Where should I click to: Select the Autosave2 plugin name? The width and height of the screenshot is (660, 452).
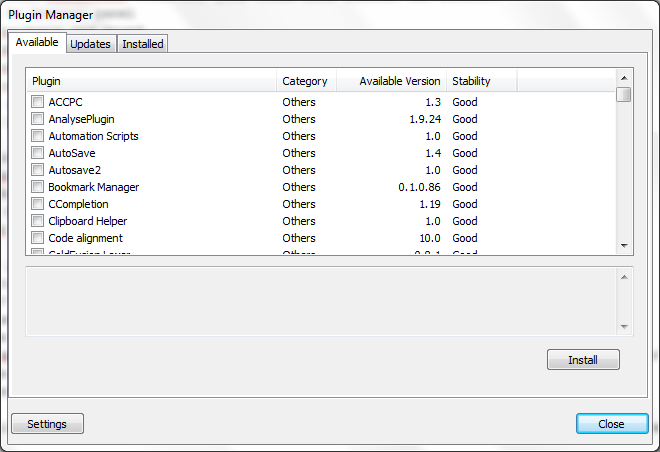(x=75, y=170)
